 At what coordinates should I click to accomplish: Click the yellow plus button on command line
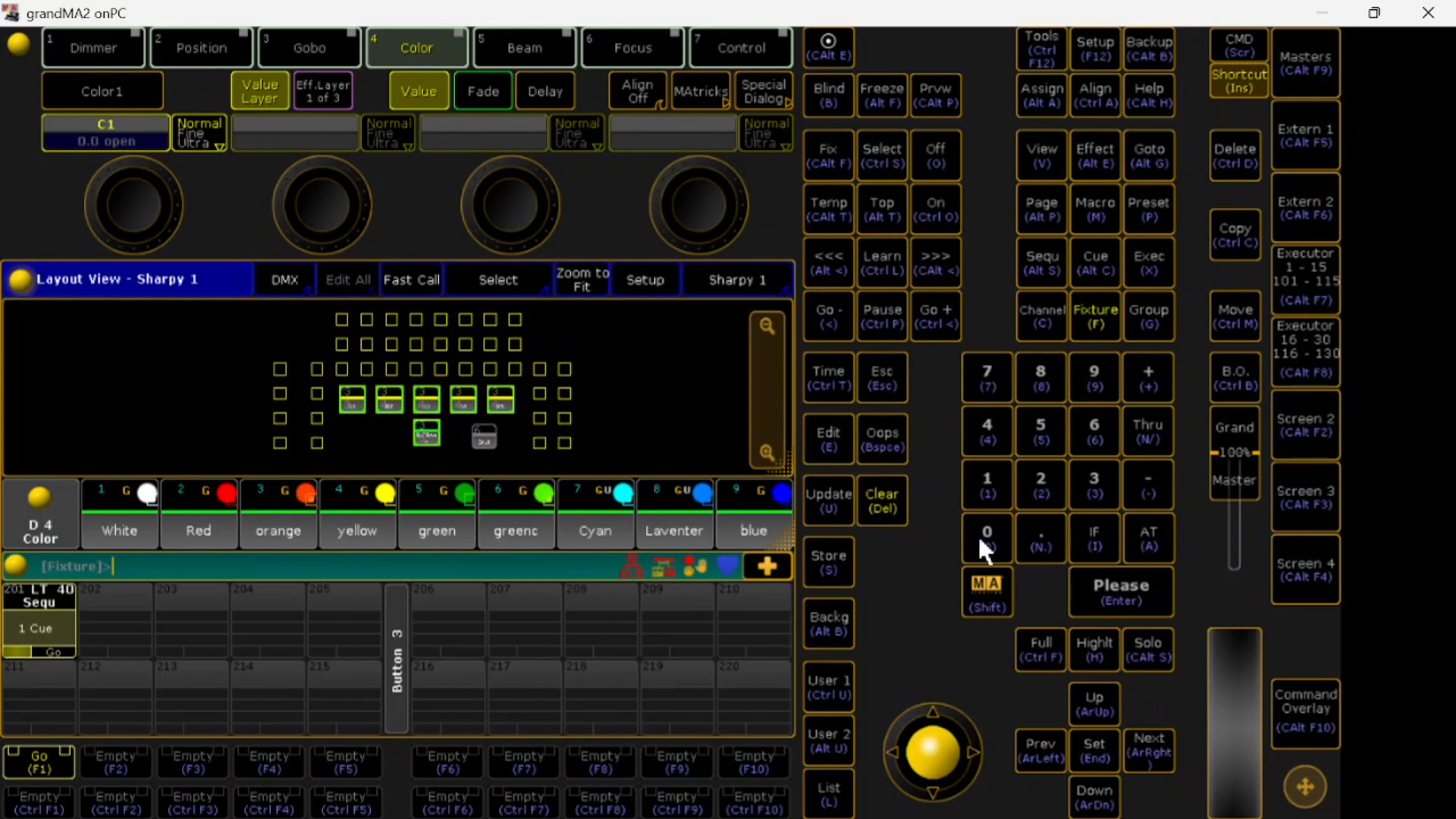[767, 566]
